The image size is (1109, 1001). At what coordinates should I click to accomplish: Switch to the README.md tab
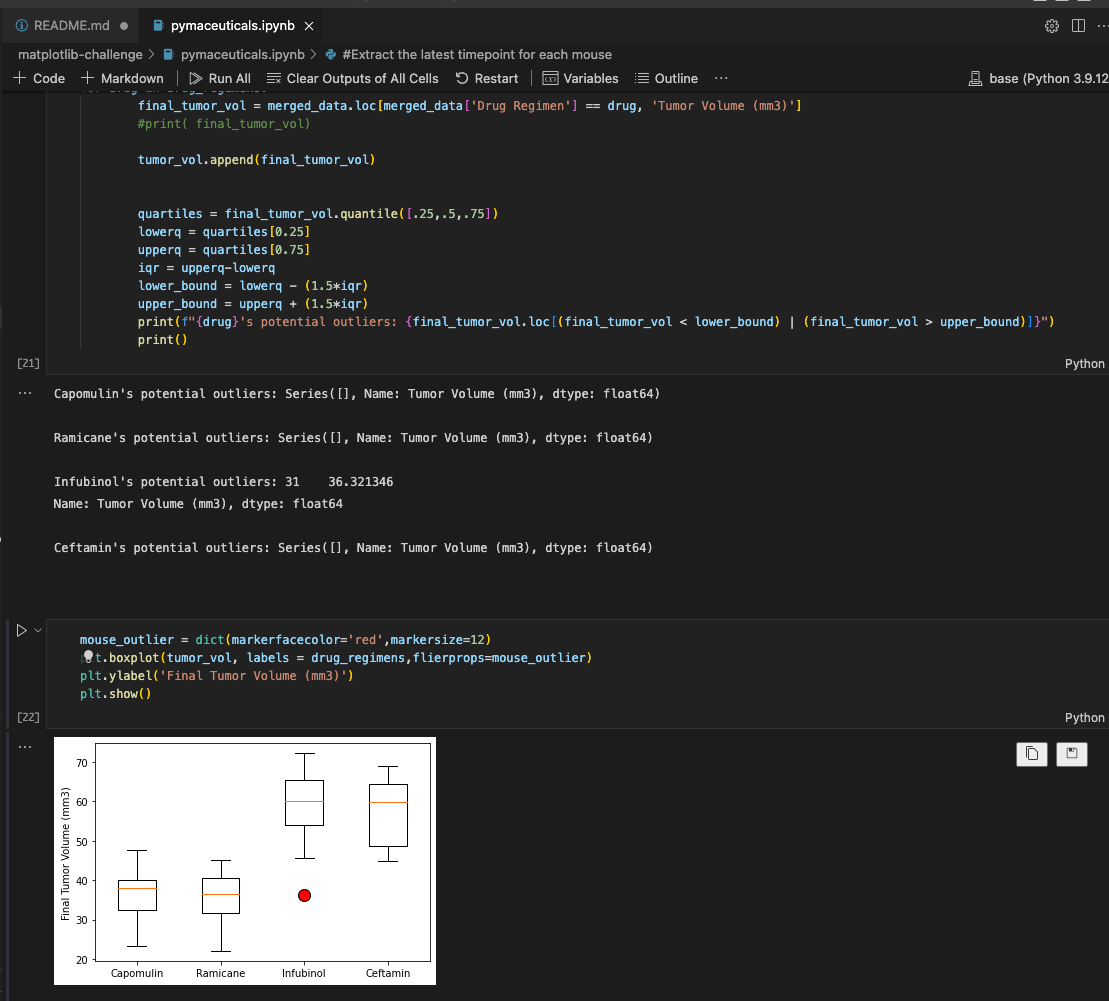[x=71, y=25]
